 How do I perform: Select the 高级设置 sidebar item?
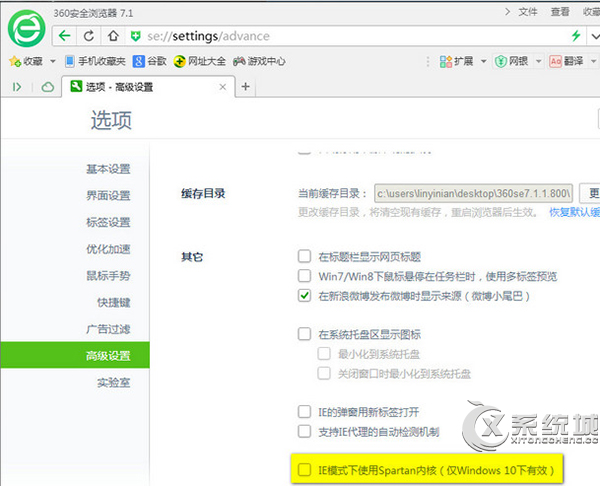click(x=75, y=356)
